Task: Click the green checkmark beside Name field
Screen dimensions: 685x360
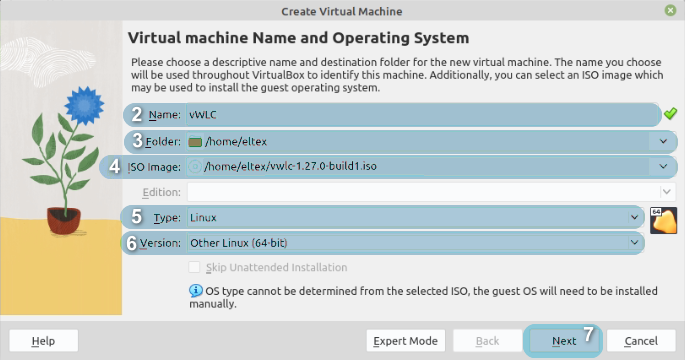Action: (x=670, y=114)
